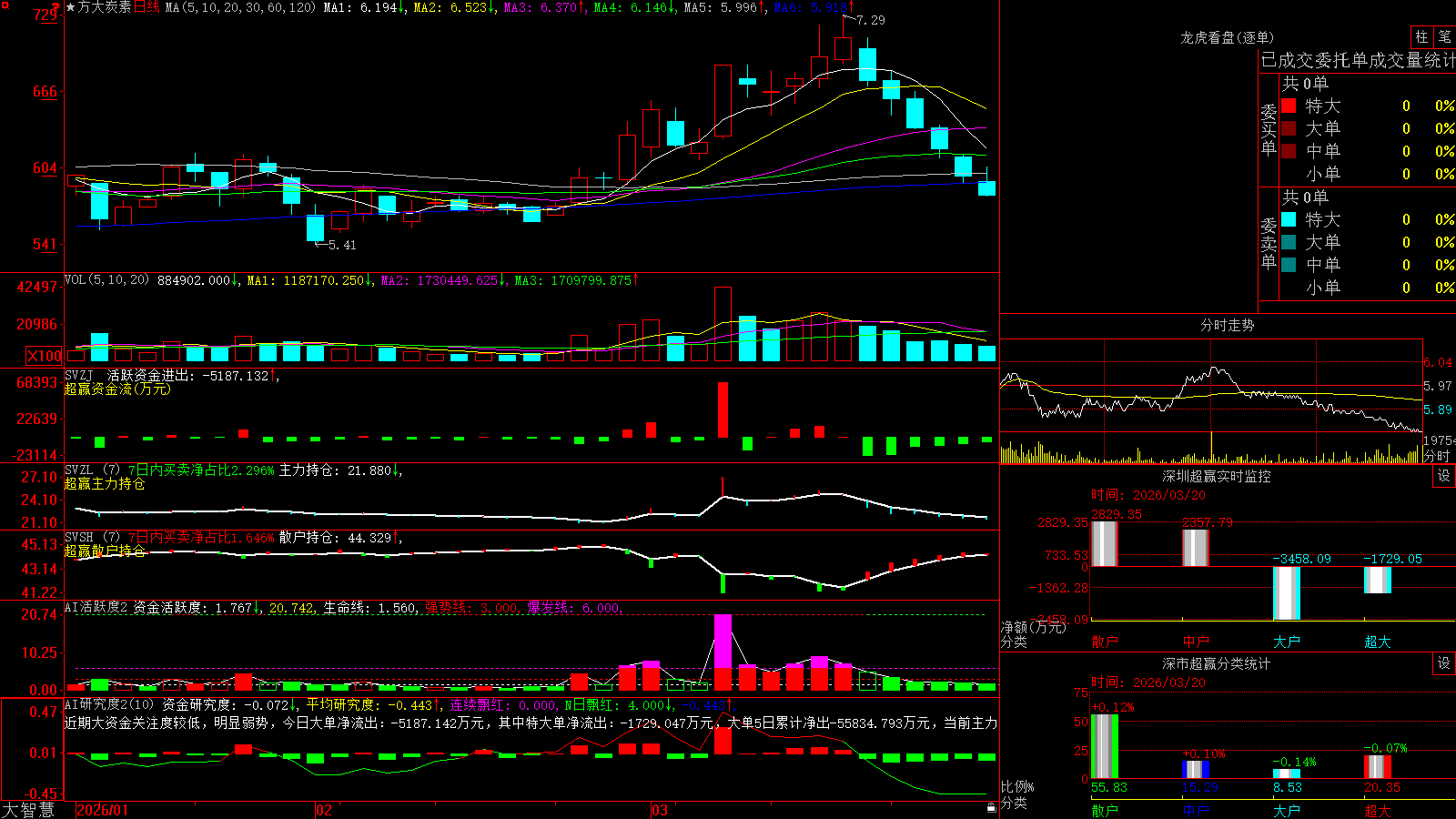Select the cyan 特大 sell-order swatch
Screen dimensions: 1456x819
pos(1289,219)
